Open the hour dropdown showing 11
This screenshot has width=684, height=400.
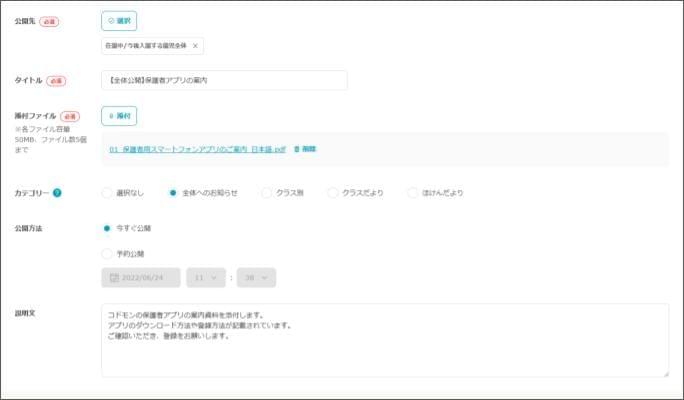[x=206, y=277]
